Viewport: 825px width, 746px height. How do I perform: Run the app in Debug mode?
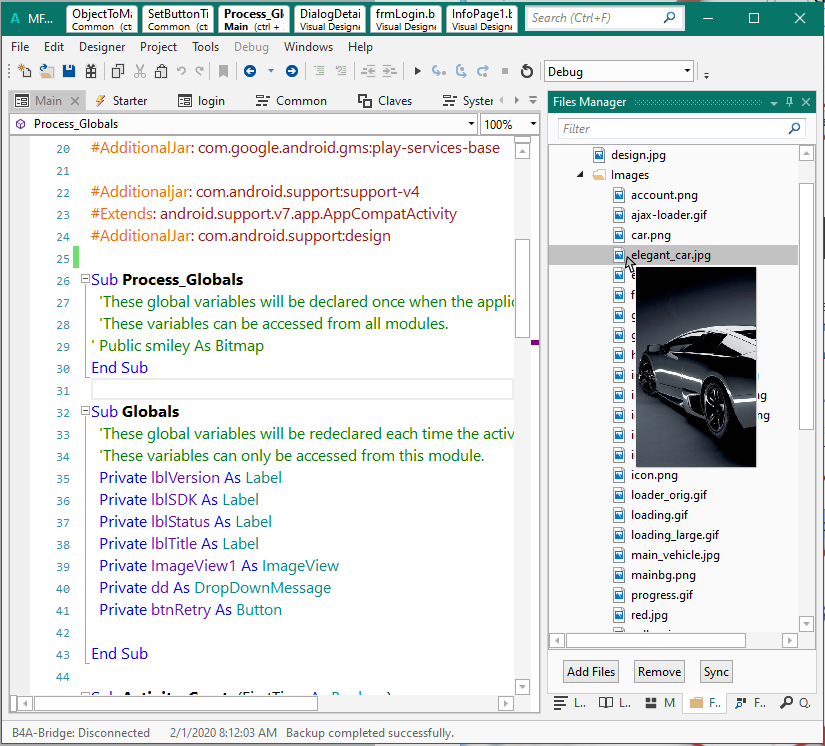tap(417, 71)
